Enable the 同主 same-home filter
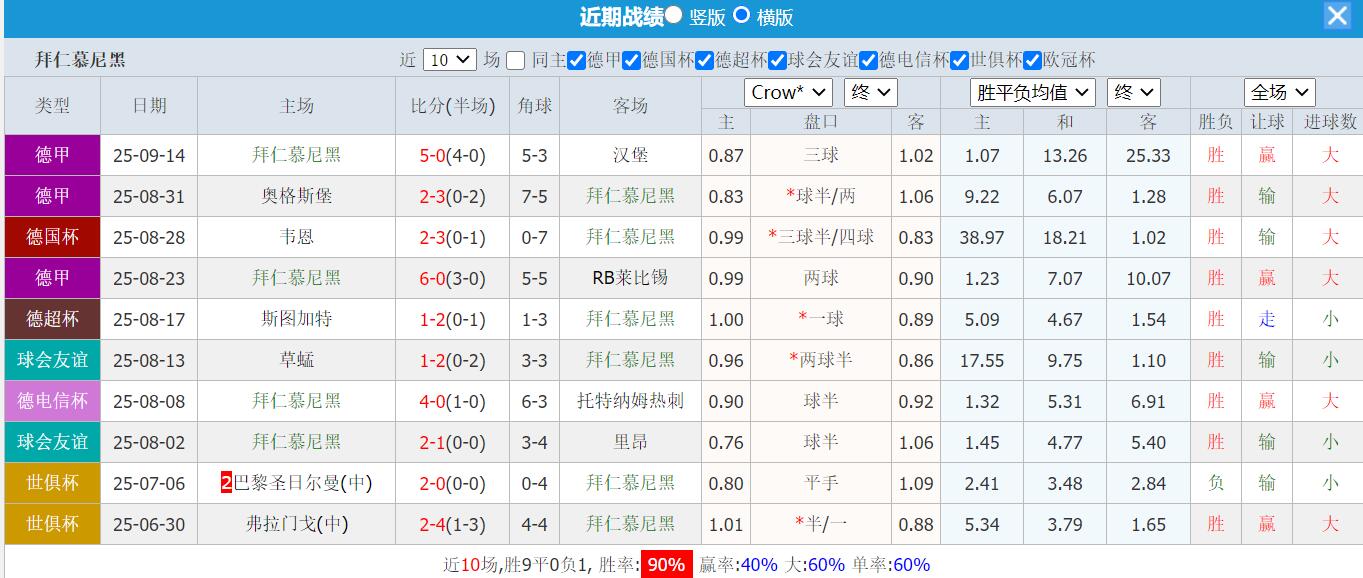 pos(515,60)
